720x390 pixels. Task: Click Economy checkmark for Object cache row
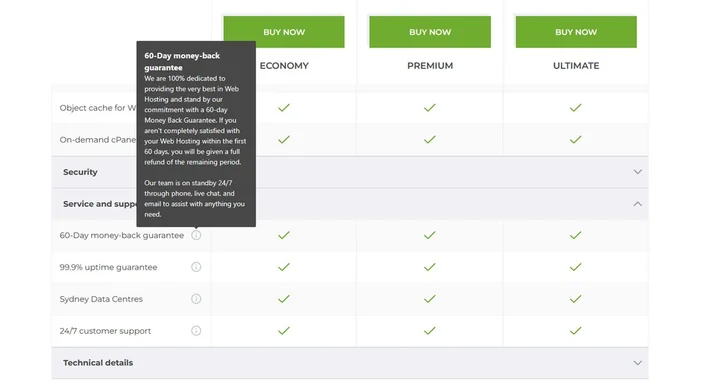[x=284, y=107]
